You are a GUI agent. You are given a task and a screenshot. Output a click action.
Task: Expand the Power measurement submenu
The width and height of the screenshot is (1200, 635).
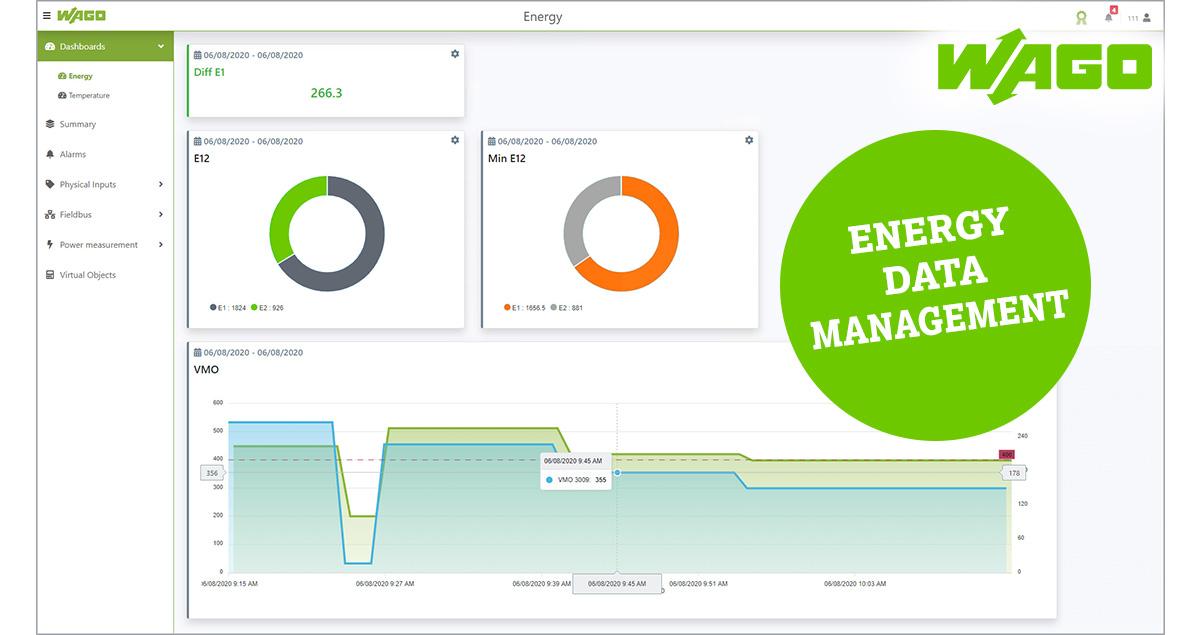(161, 244)
